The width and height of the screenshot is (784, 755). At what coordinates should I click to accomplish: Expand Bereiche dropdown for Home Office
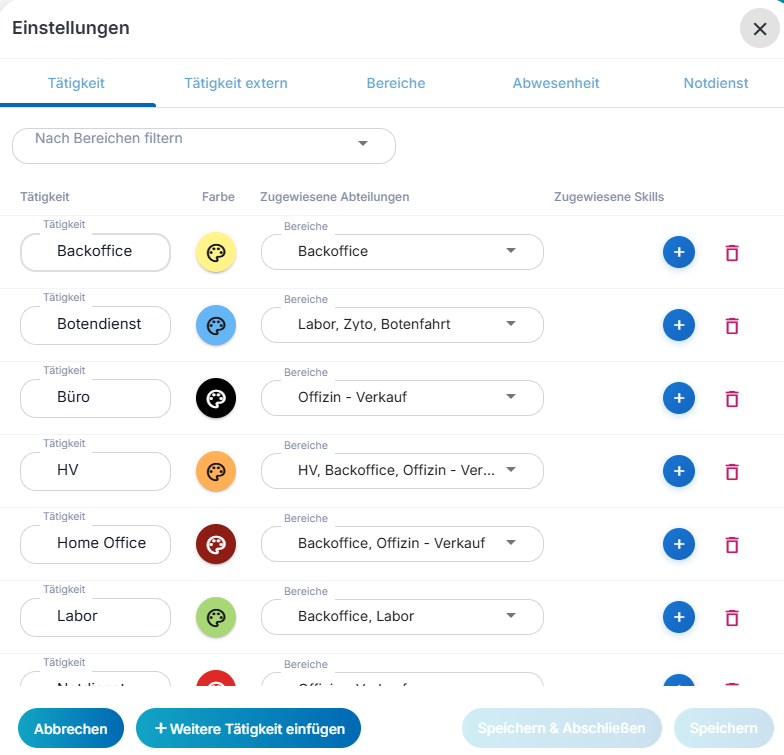pos(402,544)
